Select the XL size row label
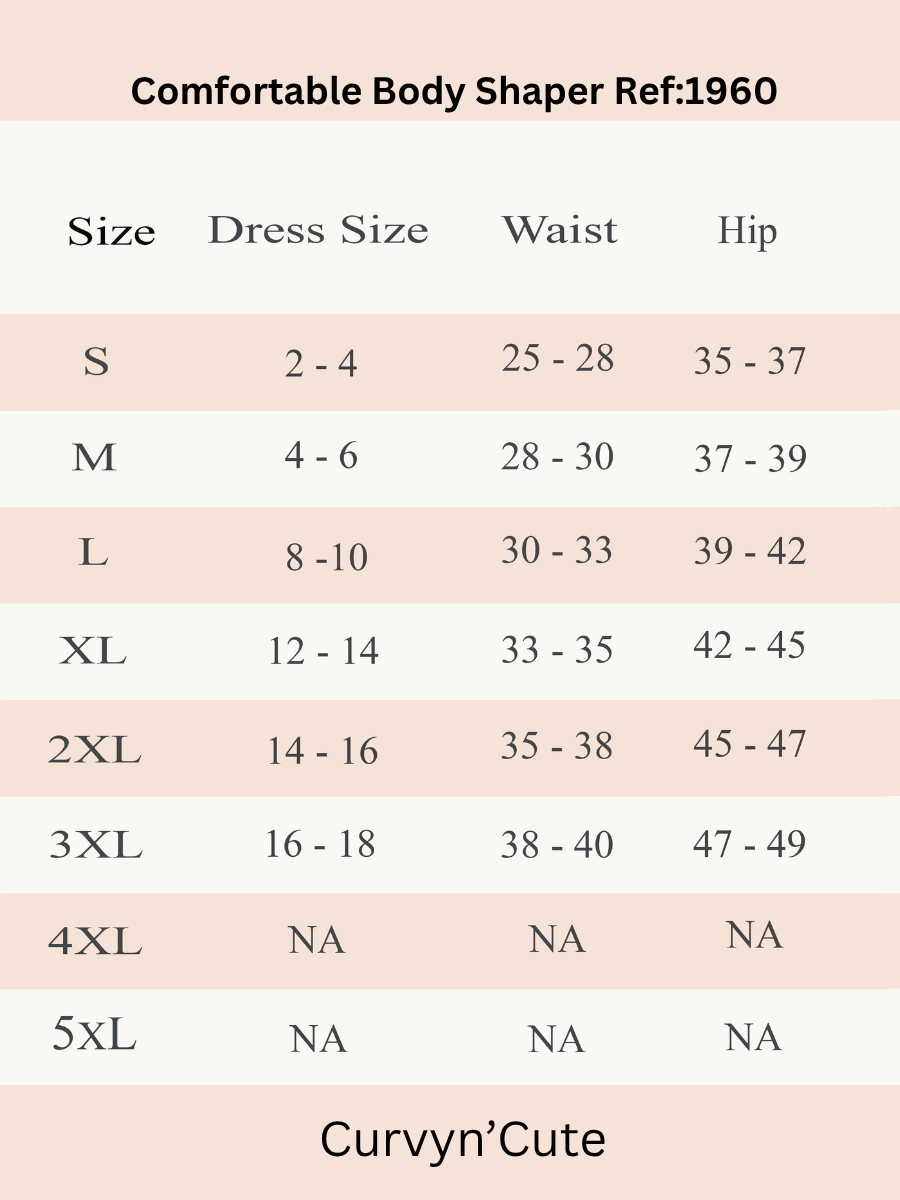This screenshot has height=1200, width=900. 93,652
